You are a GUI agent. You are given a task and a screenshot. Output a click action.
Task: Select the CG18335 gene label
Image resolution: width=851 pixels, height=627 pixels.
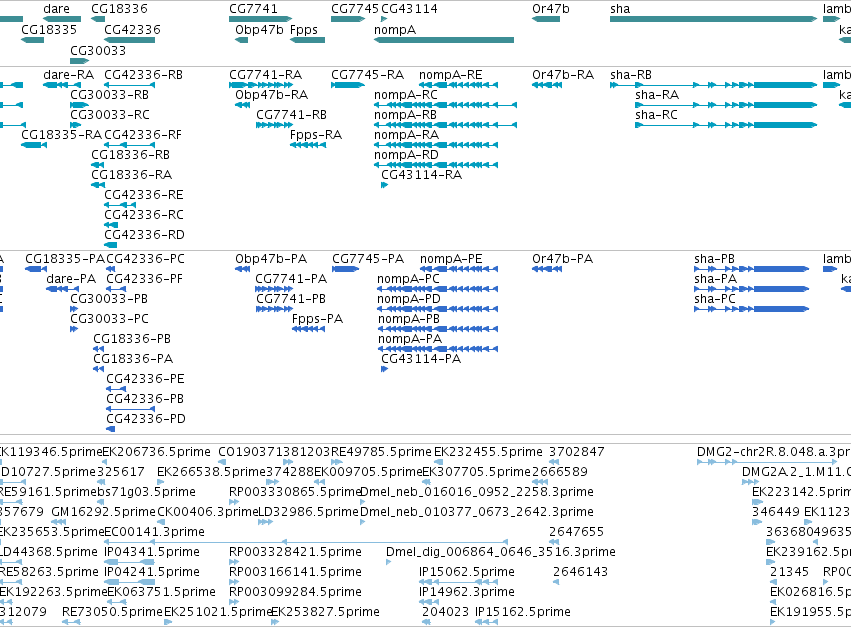click(x=49, y=29)
